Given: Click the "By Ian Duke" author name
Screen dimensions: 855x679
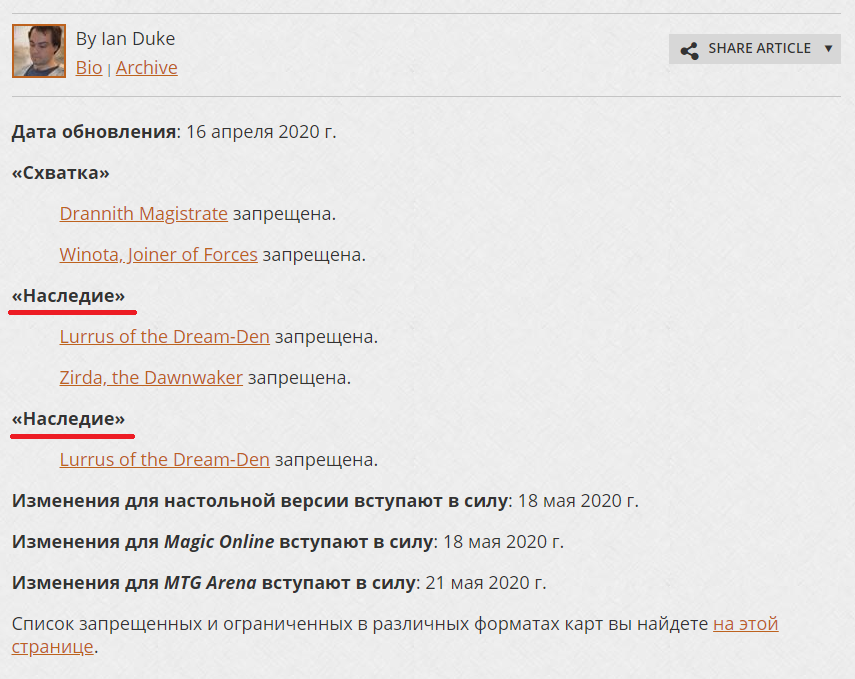Looking at the screenshot, I should pyautogui.click(x=125, y=39).
